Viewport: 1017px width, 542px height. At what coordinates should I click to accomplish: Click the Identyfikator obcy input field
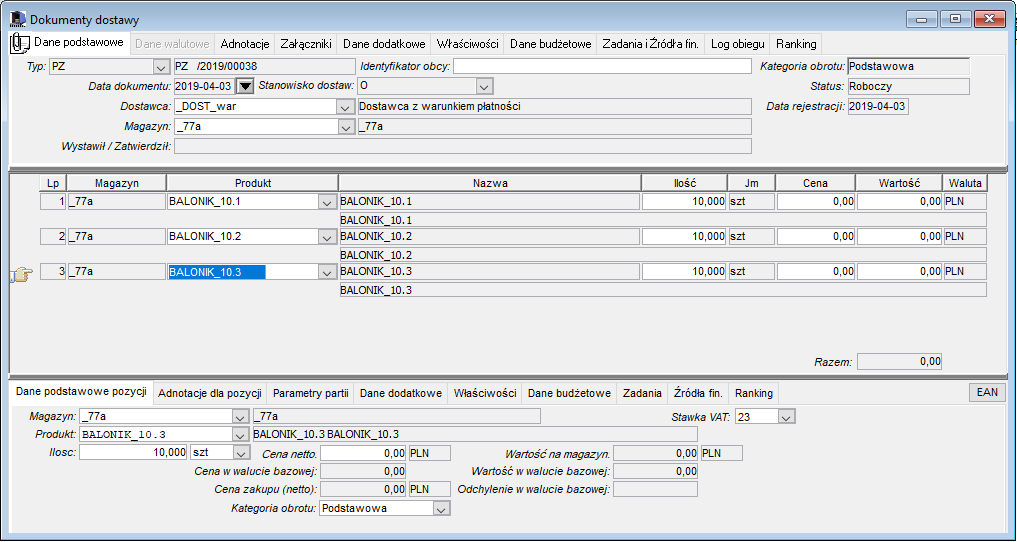[x=601, y=66]
